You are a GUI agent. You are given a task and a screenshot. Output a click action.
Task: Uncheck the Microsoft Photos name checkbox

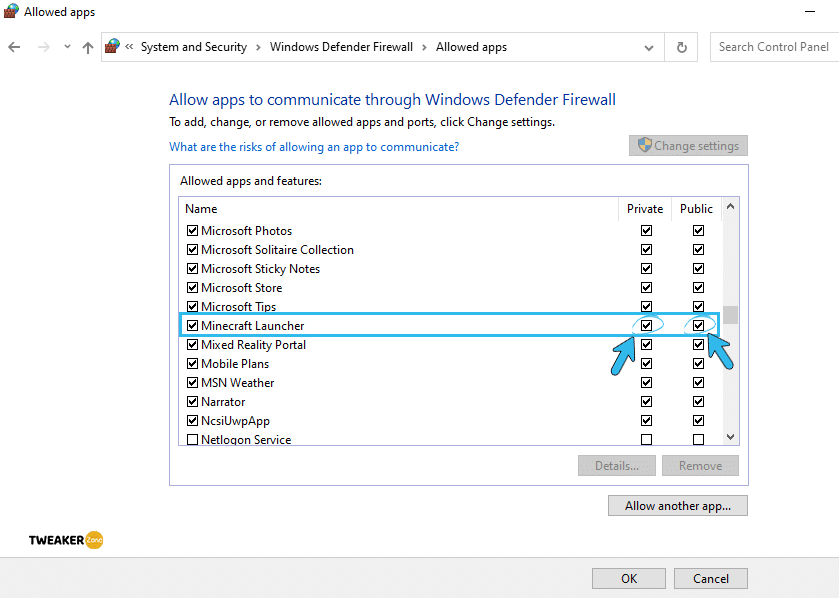[193, 231]
